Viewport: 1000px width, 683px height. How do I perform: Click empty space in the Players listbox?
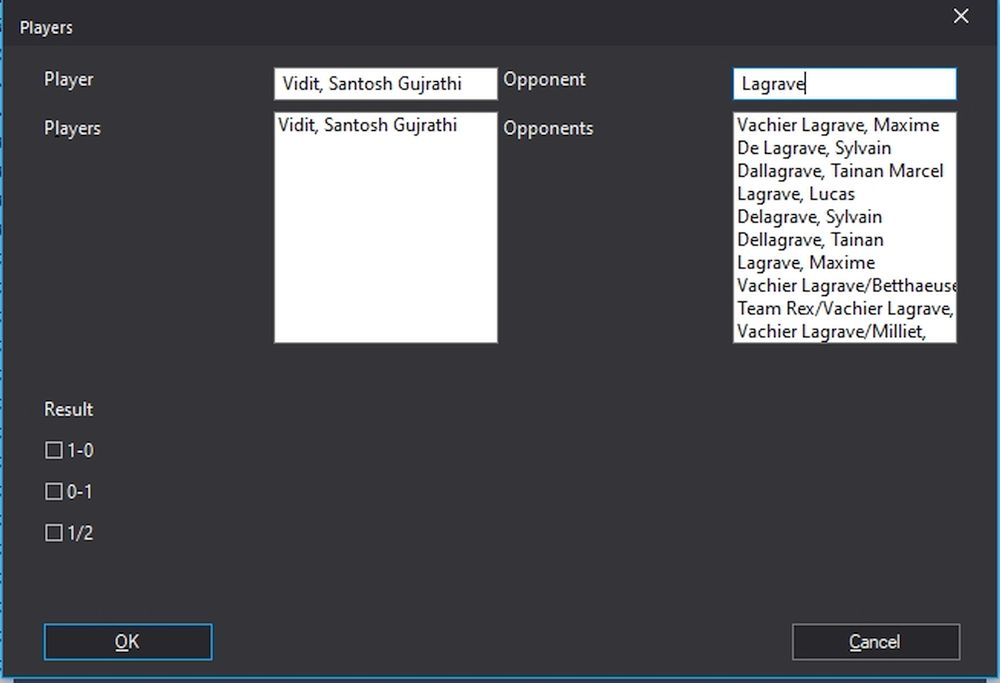tap(385, 250)
